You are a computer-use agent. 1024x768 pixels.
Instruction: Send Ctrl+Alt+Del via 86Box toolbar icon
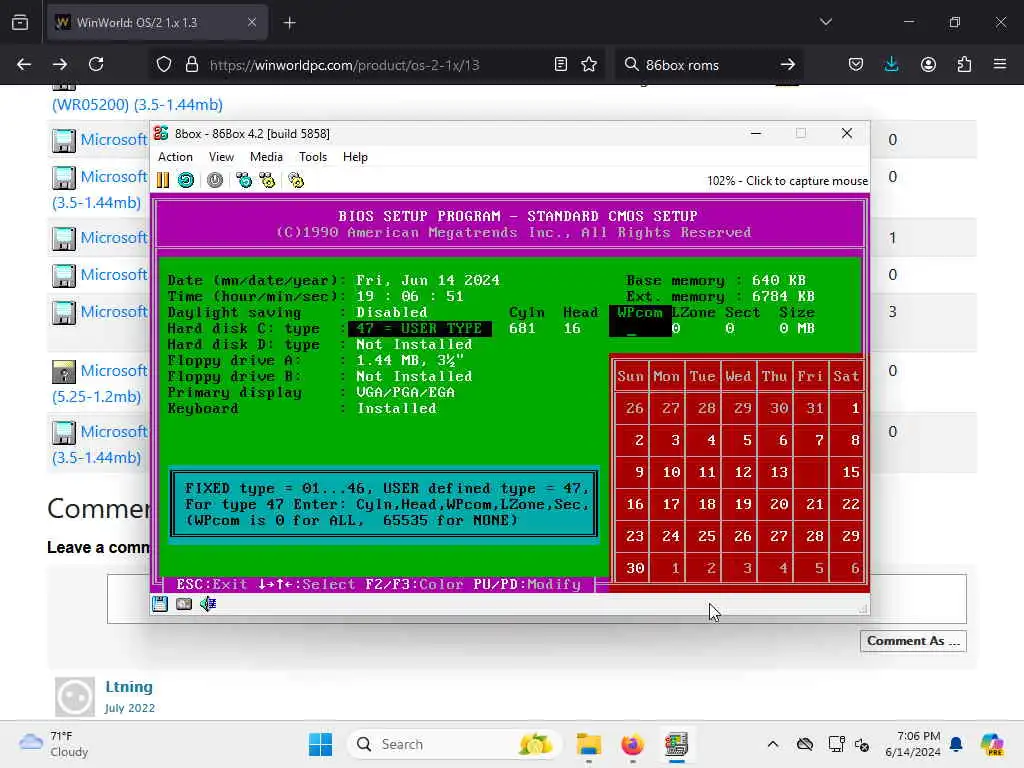244,180
